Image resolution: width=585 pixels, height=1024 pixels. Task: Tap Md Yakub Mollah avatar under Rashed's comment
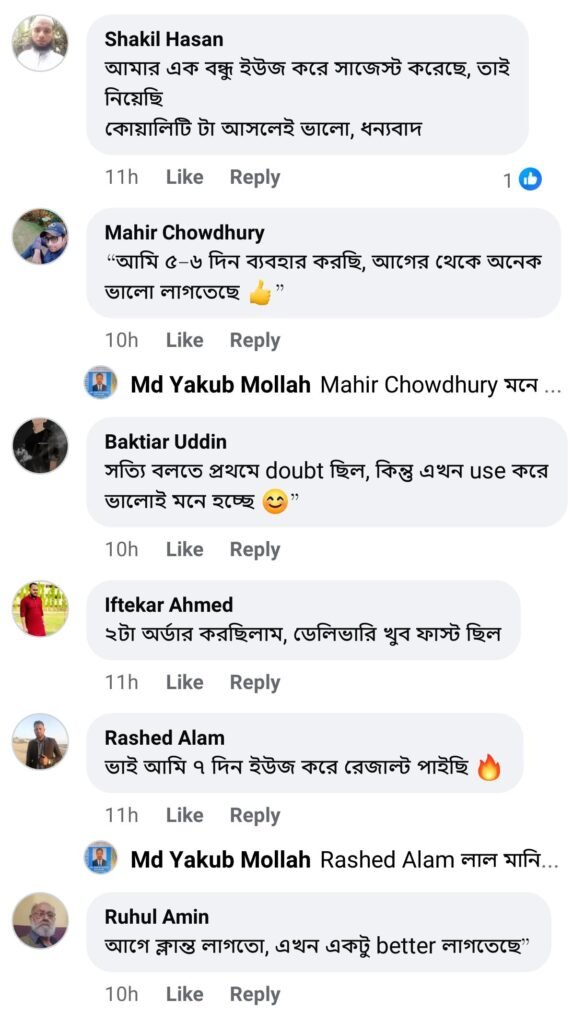101,857
